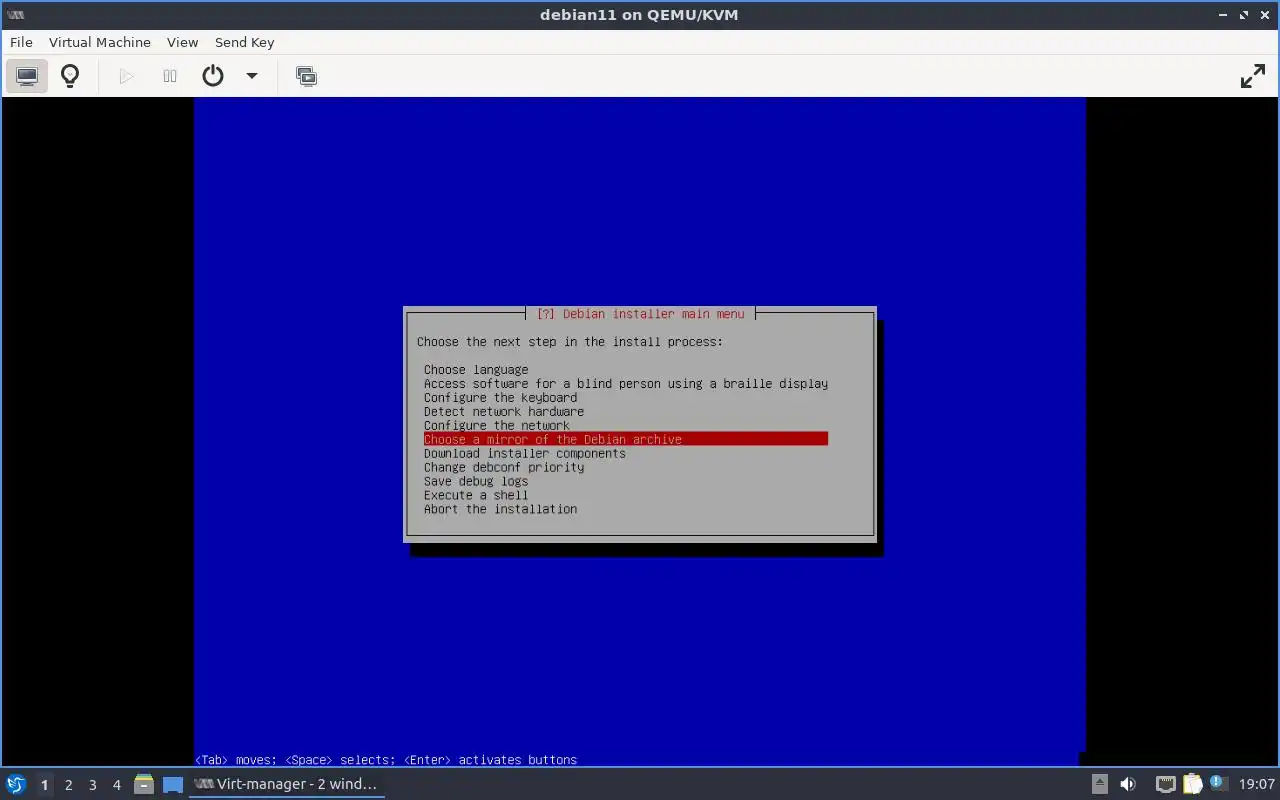Show the graphical console view
The image size is (1280, 800).
27,76
